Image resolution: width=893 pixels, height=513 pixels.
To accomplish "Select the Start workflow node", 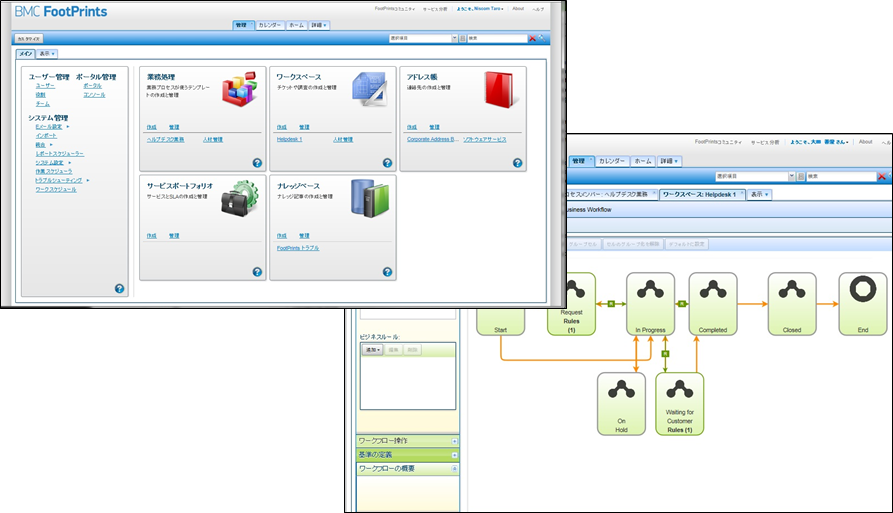I will (501, 322).
